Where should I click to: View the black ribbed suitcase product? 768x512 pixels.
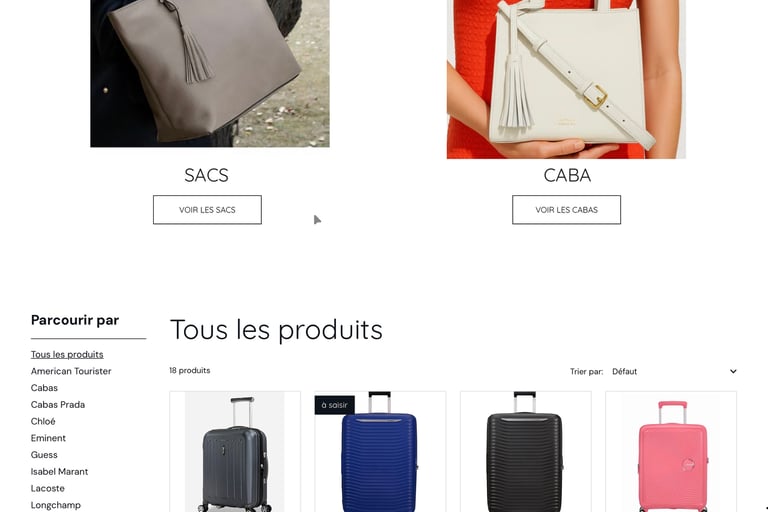tap(526, 452)
